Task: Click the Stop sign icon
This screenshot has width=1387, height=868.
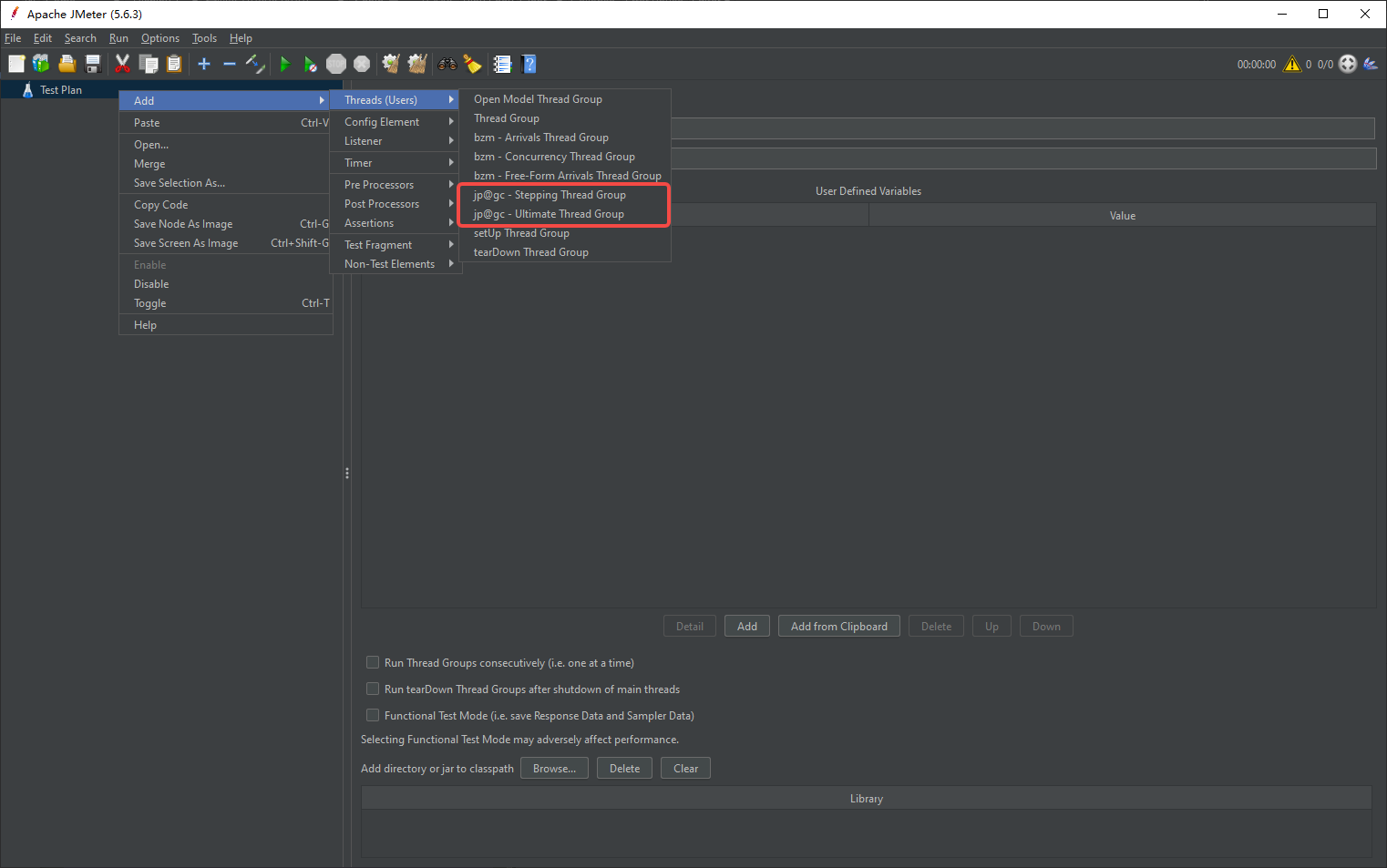Action: click(x=336, y=64)
